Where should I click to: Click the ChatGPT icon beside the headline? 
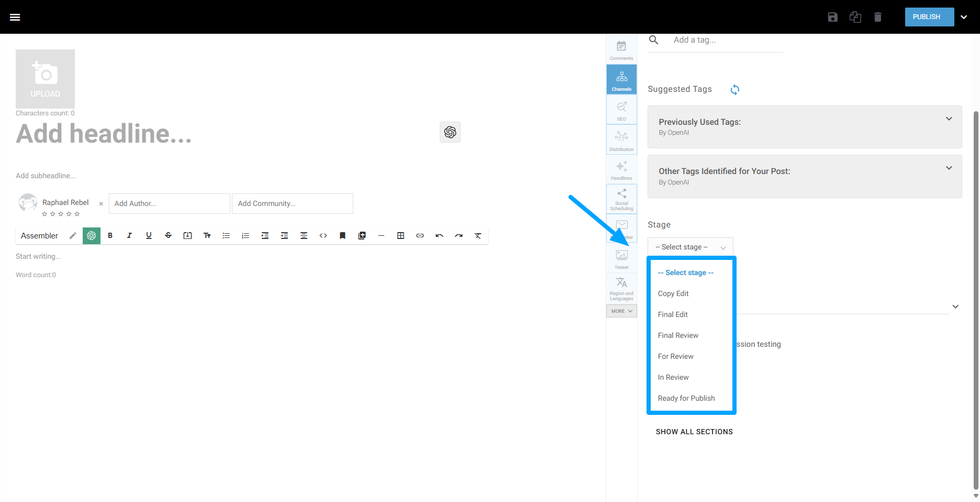[450, 132]
